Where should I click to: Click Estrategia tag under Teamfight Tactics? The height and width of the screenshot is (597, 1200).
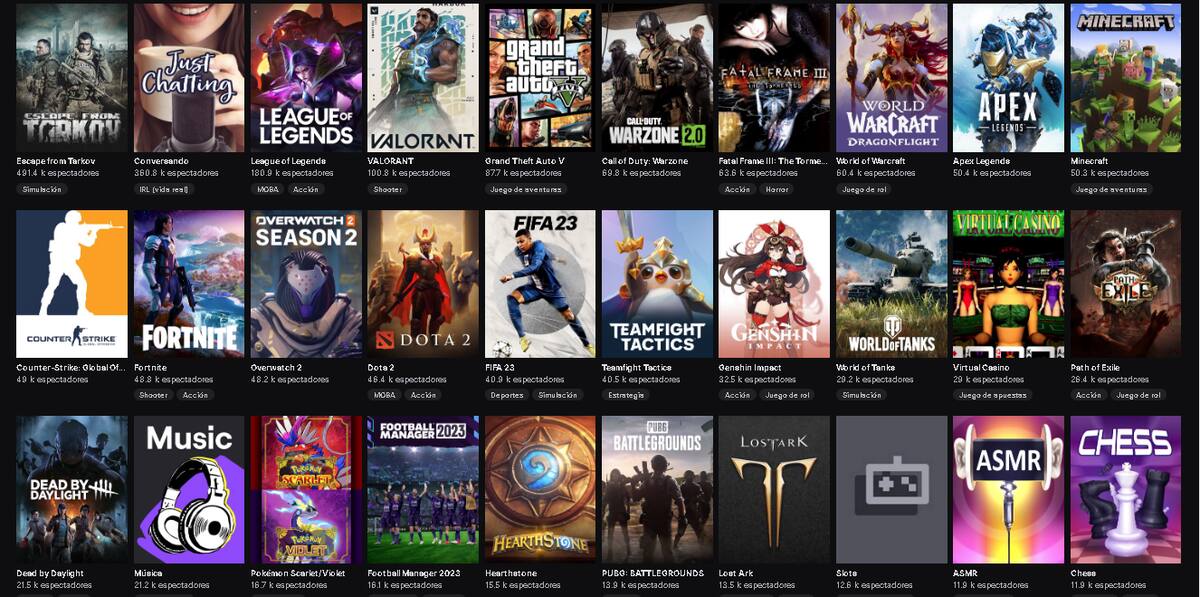pos(626,395)
